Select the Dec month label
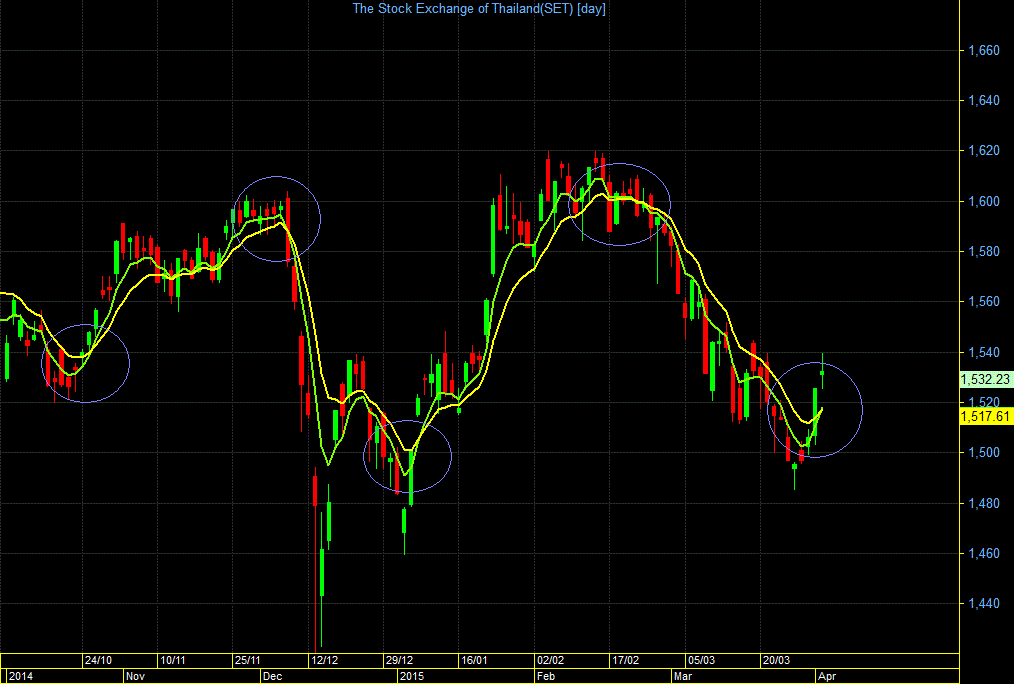This screenshot has height=684, width=1014. (x=273, y=676)
